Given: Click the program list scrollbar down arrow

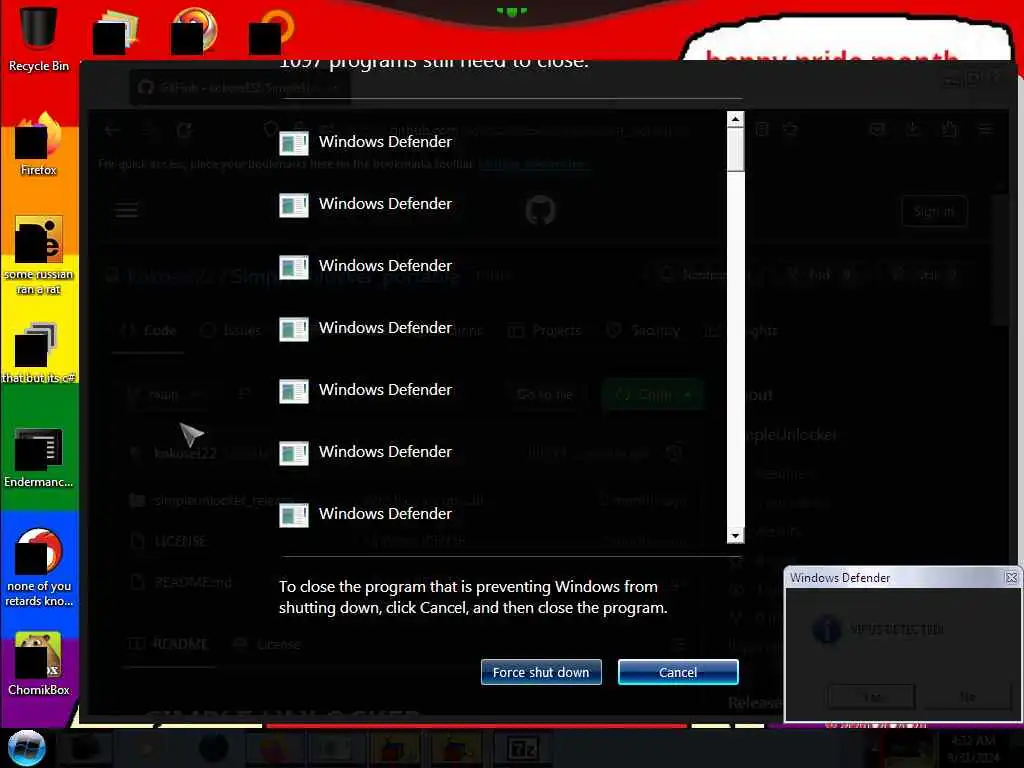Looking at the screenshot, I should click(735, 536).
